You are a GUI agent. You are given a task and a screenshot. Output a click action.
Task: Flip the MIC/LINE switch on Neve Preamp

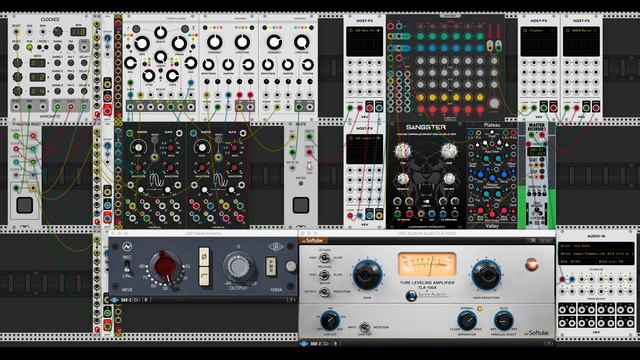click(127, 267)
